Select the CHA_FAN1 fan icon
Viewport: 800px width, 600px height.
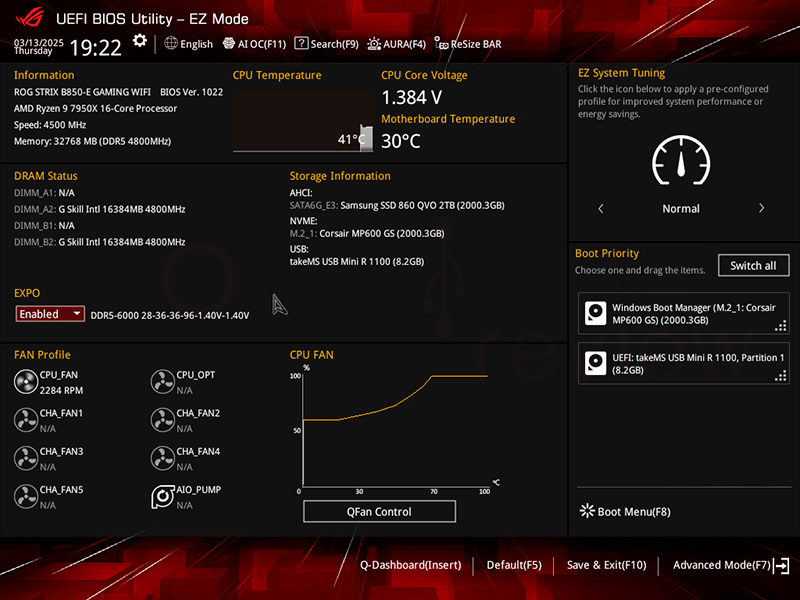(x=26, y=420)
